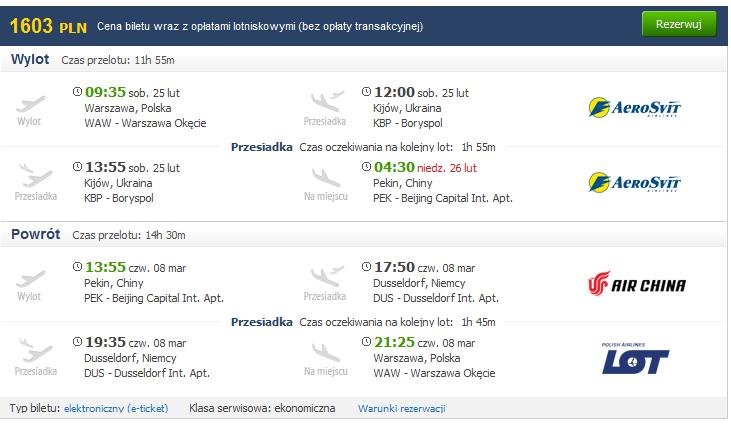The image size is (731, 428).
Task: Click the clock icon next to 09:35
Action: 77,91
